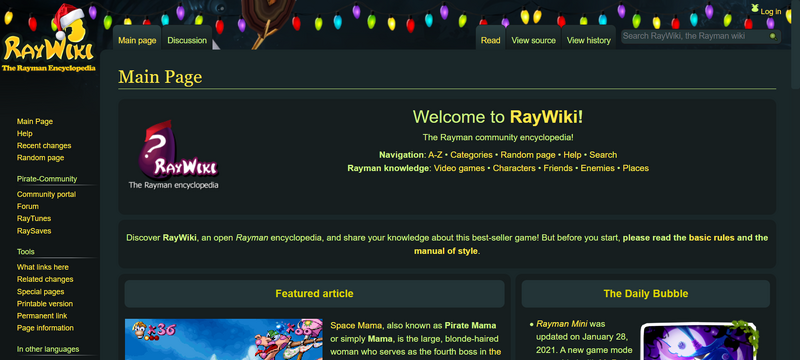This screenshot has width=800, height=360.
Task: Open Help in the sidebar
Action: click(x=24, y=134)
